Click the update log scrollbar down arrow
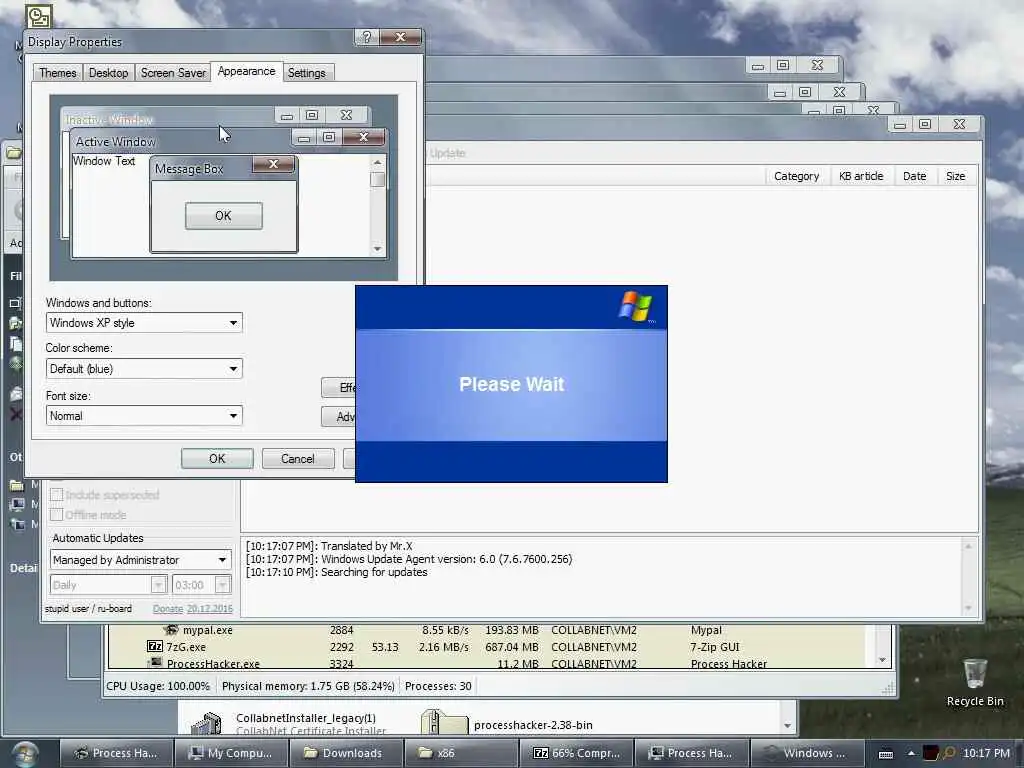 (x=968, y=608)
